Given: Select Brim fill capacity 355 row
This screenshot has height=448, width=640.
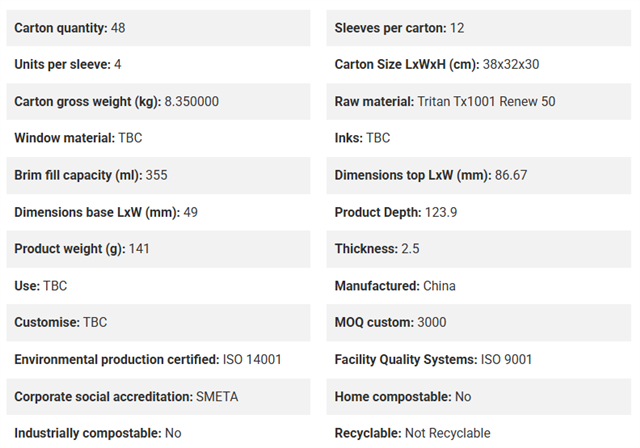Looking at the screenshot, I should [158, 175].
